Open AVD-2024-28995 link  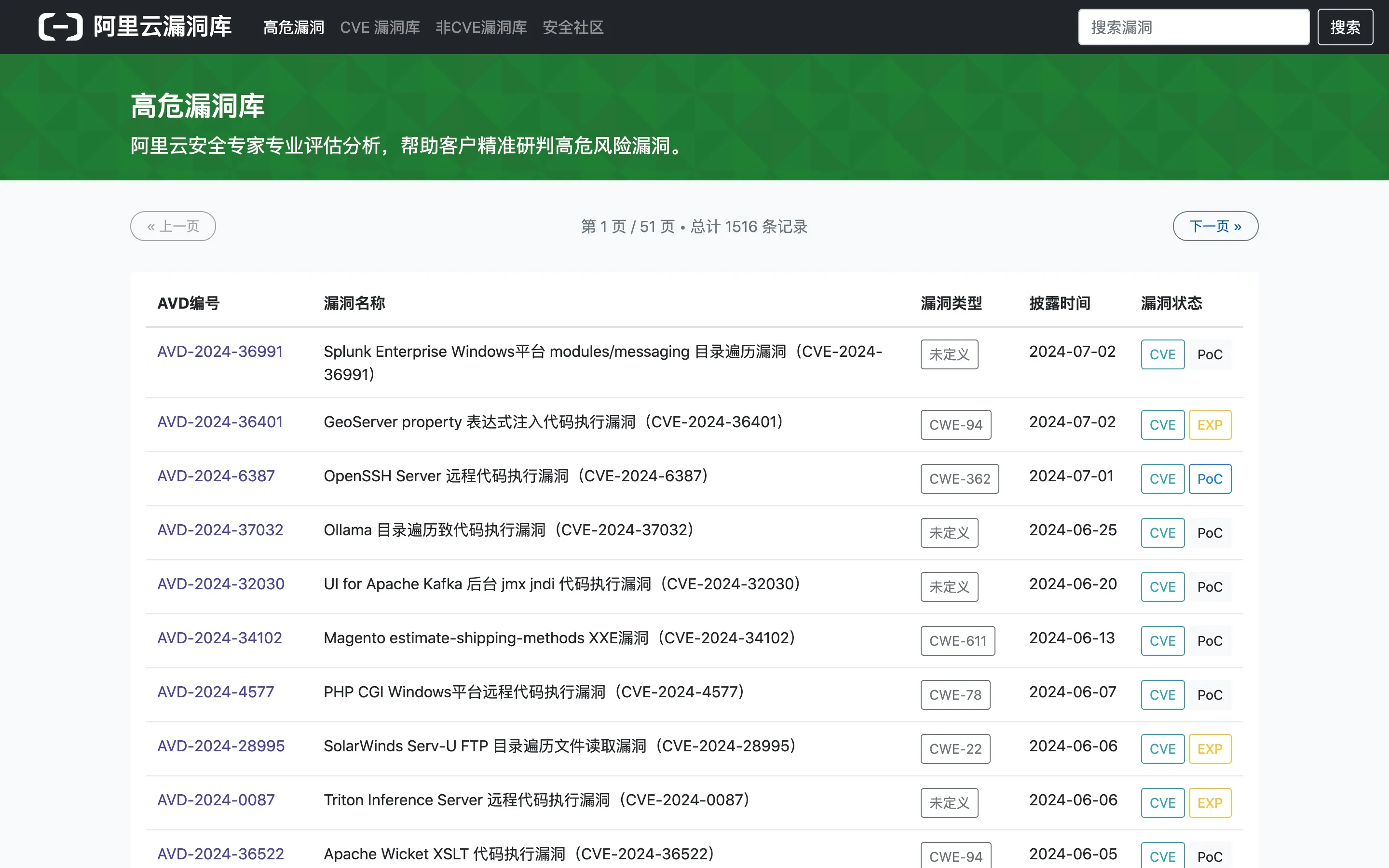[220, 746]
